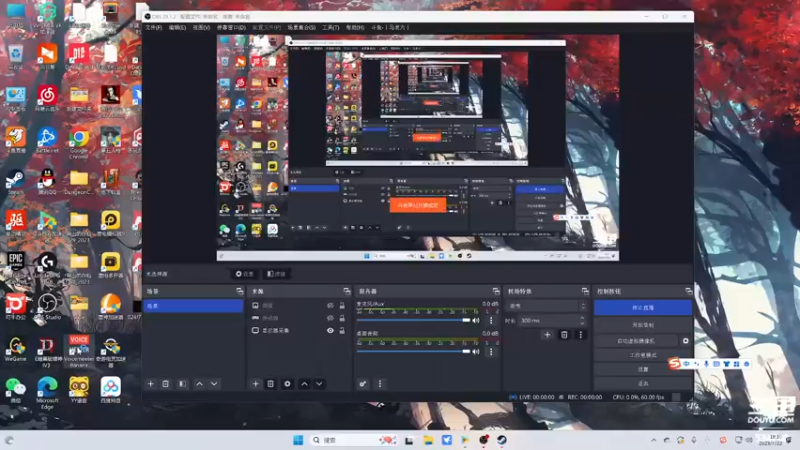
Task: Click the blue streaming button in Controls
Action: click(x=642, y=308)
